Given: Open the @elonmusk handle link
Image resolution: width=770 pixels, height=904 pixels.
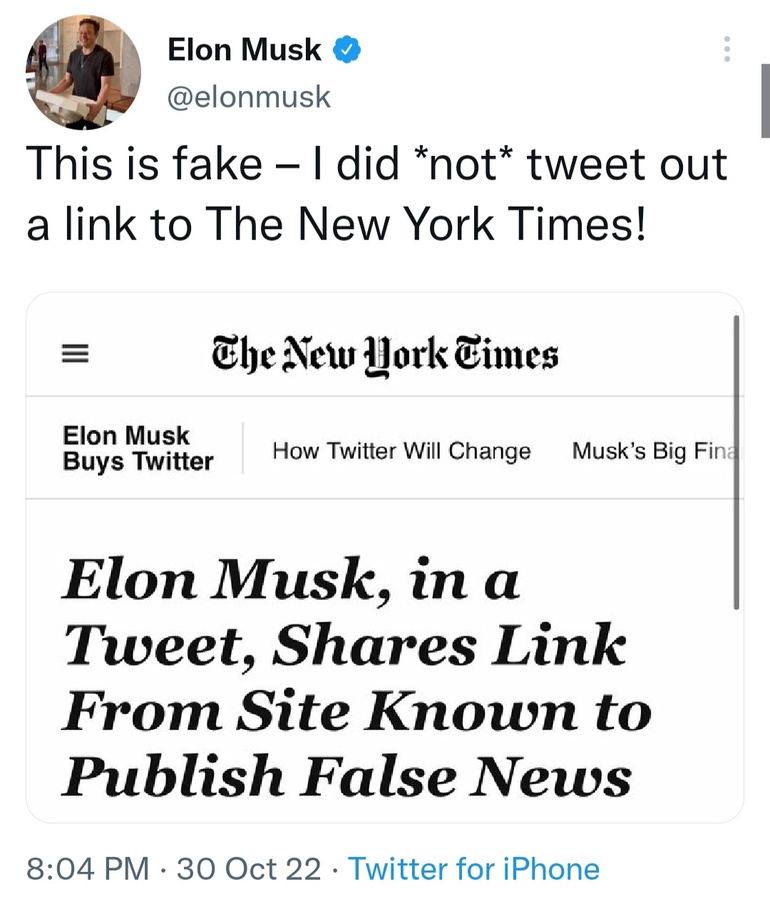Looking at the screenshot, I should point(249,97).
